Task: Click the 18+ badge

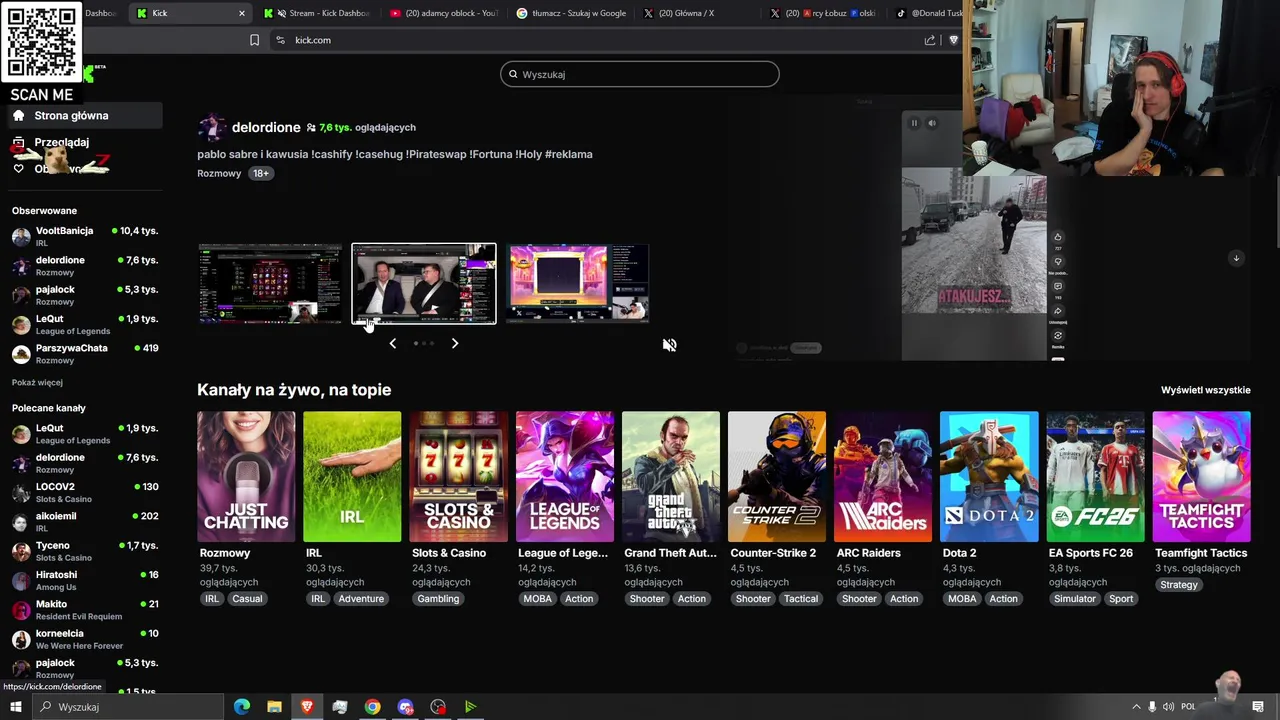Action: [x=260, y=173]
